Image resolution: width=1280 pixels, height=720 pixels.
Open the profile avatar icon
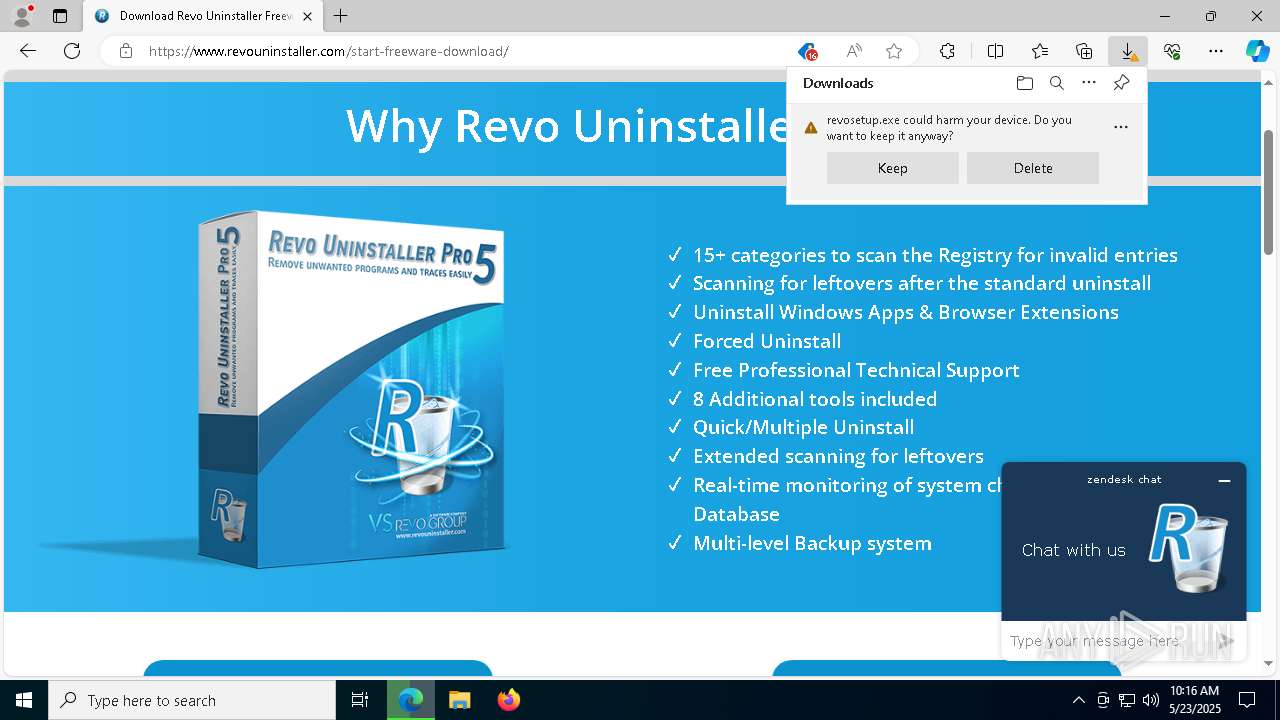coord(22,16)
